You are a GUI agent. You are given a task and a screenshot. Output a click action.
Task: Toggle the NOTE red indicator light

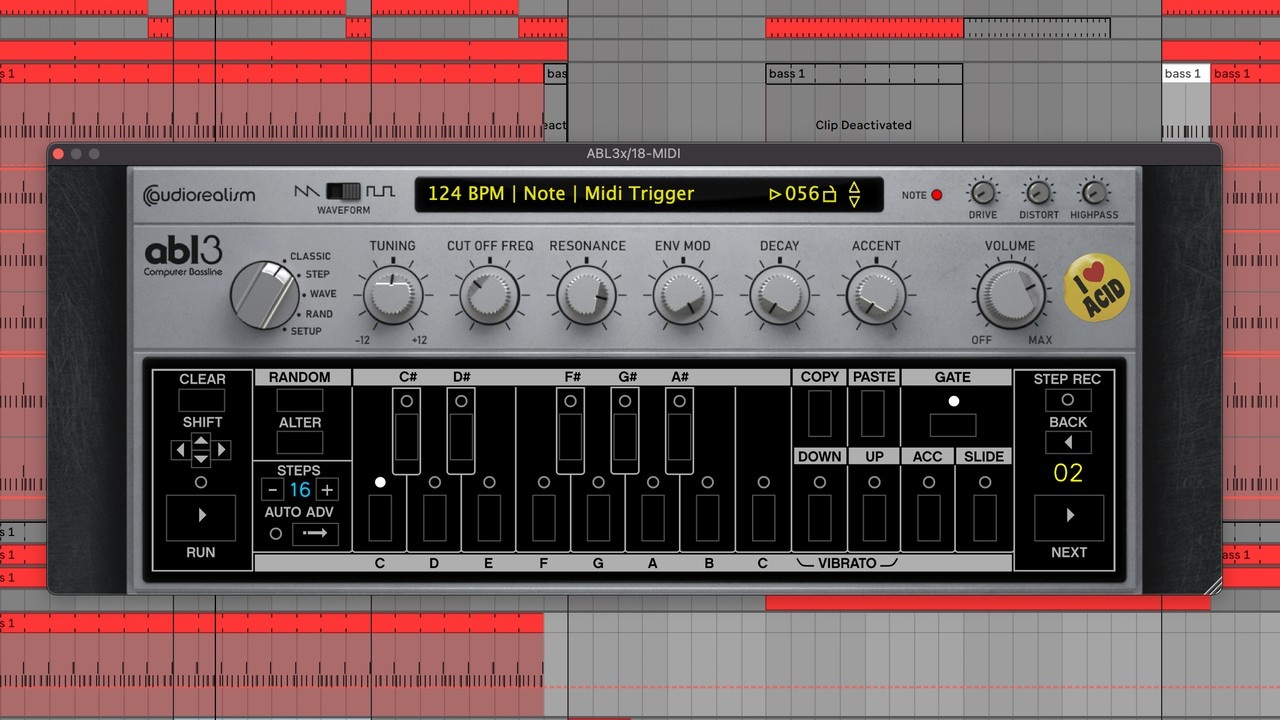tap(937, 195)
